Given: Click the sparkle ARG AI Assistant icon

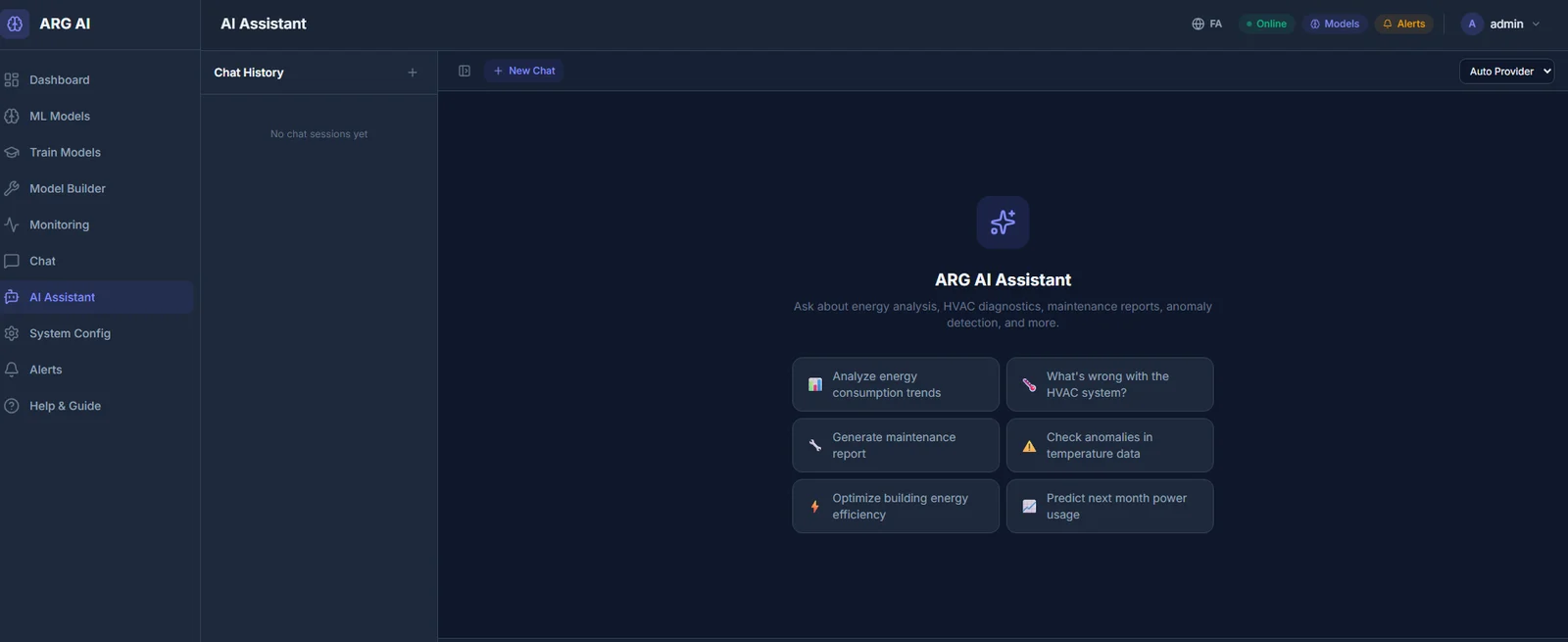Looking at the screenshot, I should click(x=1003, y=222).
